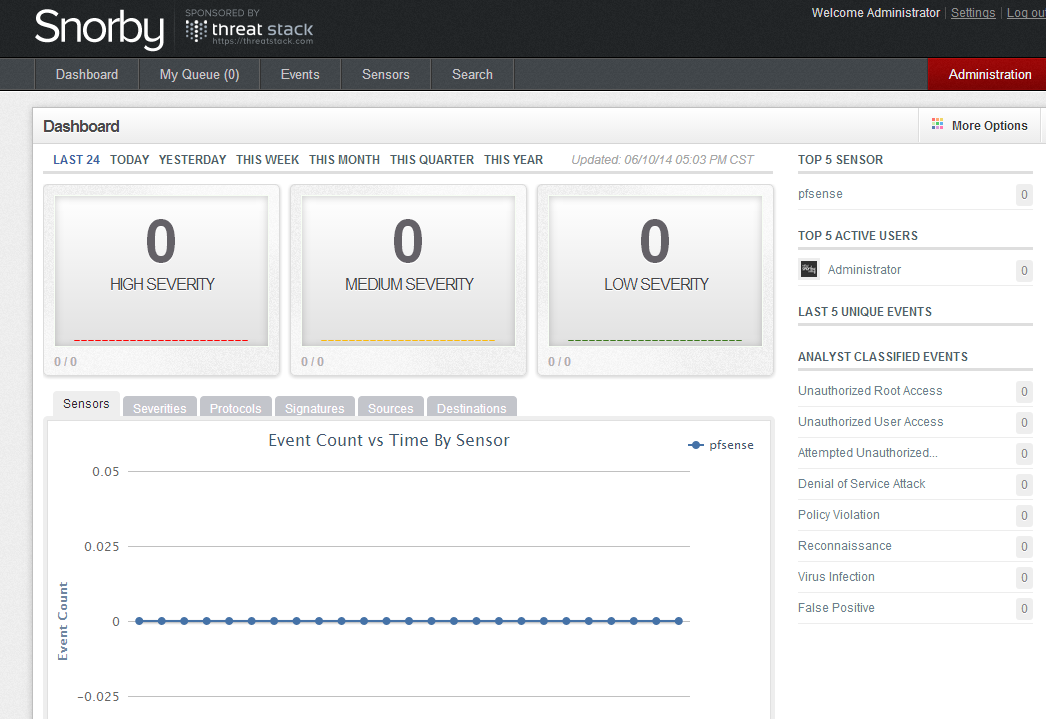Select the LAST 24 time range
1046x719 pixels.
tap(76, 159)
